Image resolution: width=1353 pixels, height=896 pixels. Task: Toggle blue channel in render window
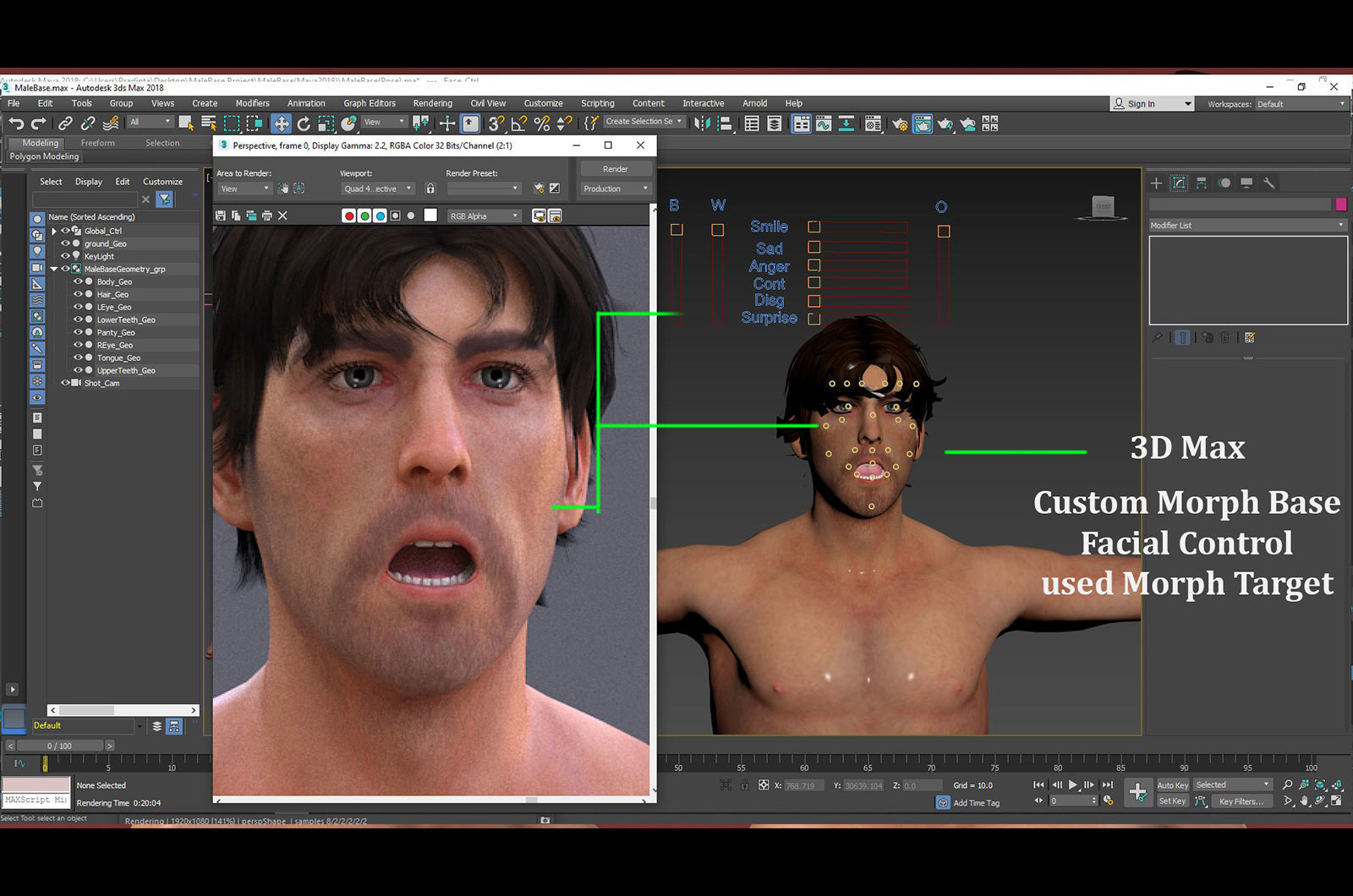pos(381,216)
